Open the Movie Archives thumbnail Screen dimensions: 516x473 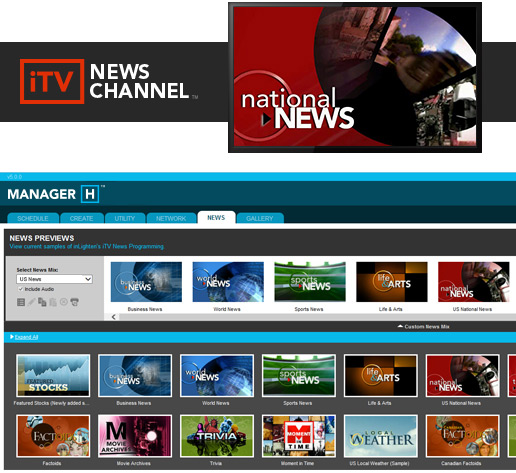(135, 436)
